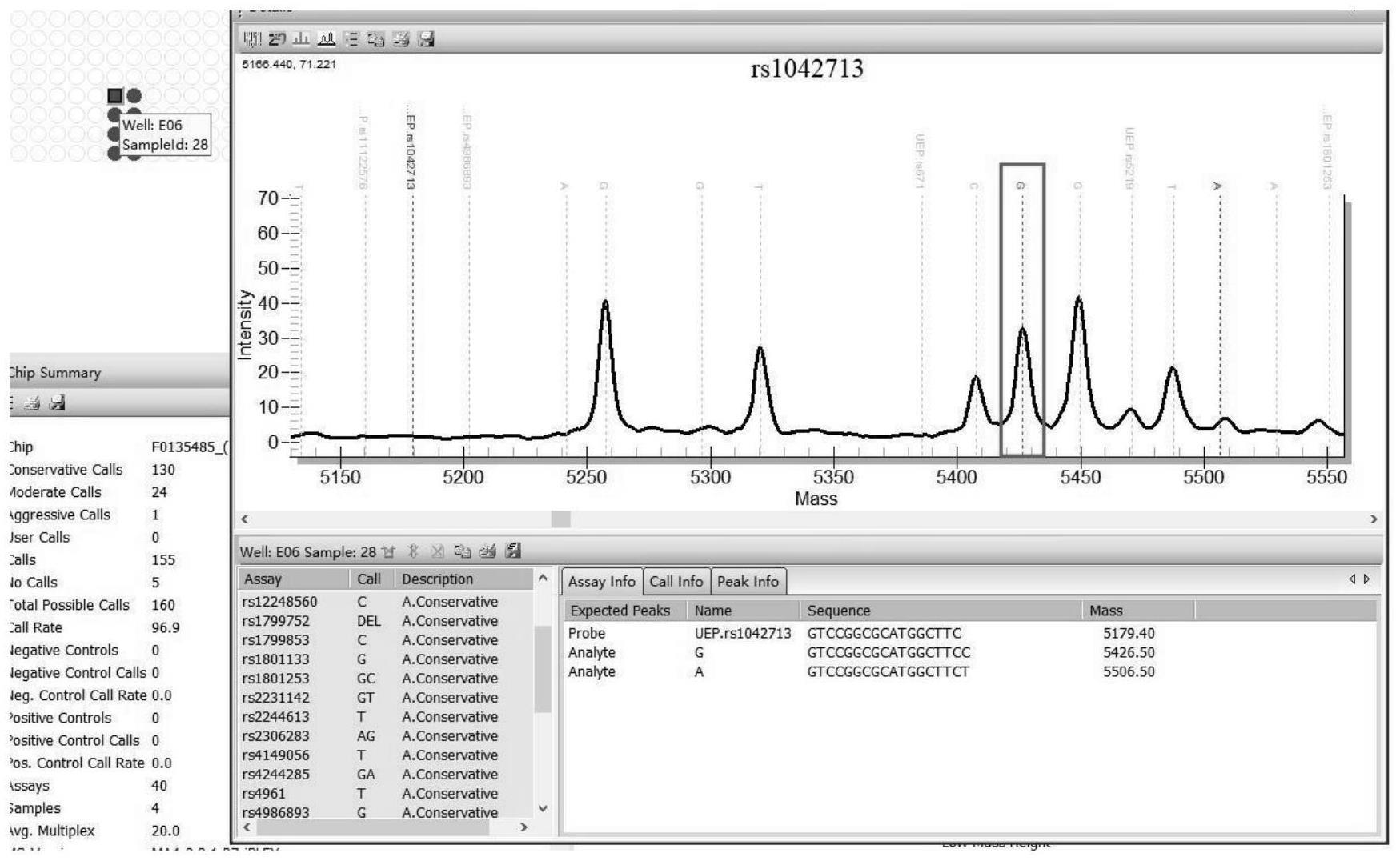Select the Assay Info tab
The image size is (1400, 861).
[x=601, y=581]
